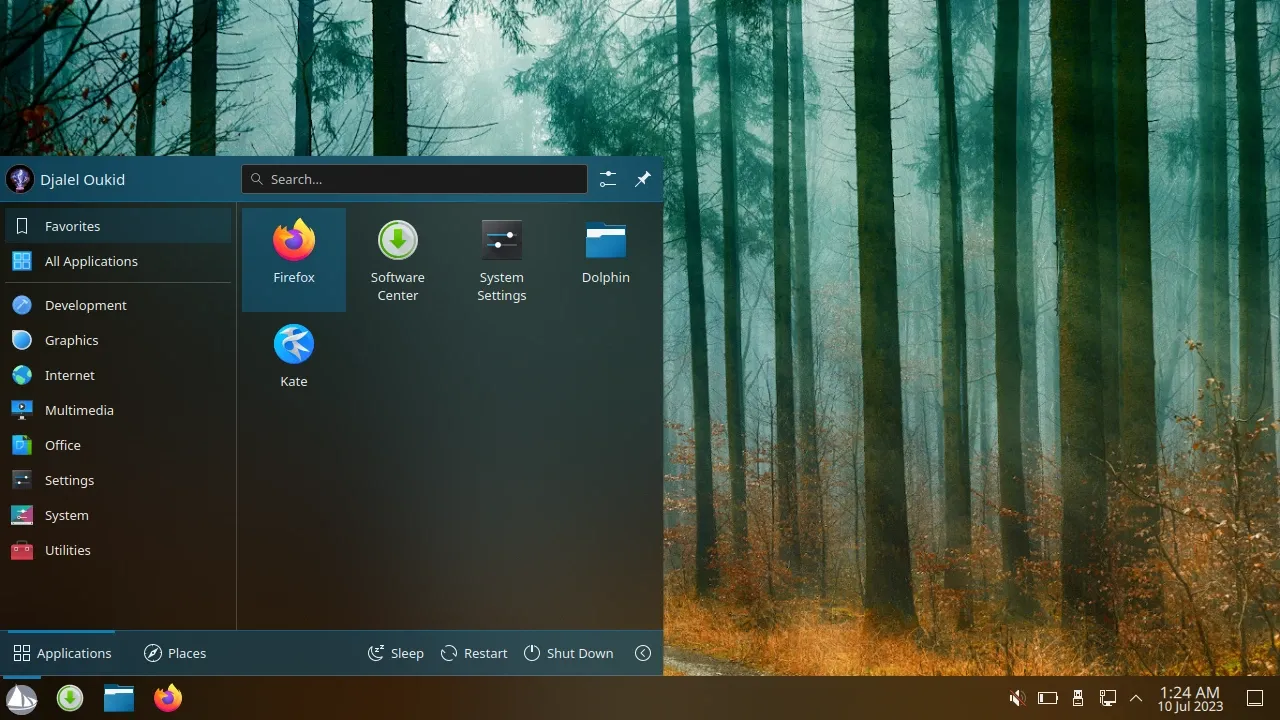This screenshot has height=720, width=1280.
Task: Launch Firefox from the favorites grid
Action: point(294,259)
